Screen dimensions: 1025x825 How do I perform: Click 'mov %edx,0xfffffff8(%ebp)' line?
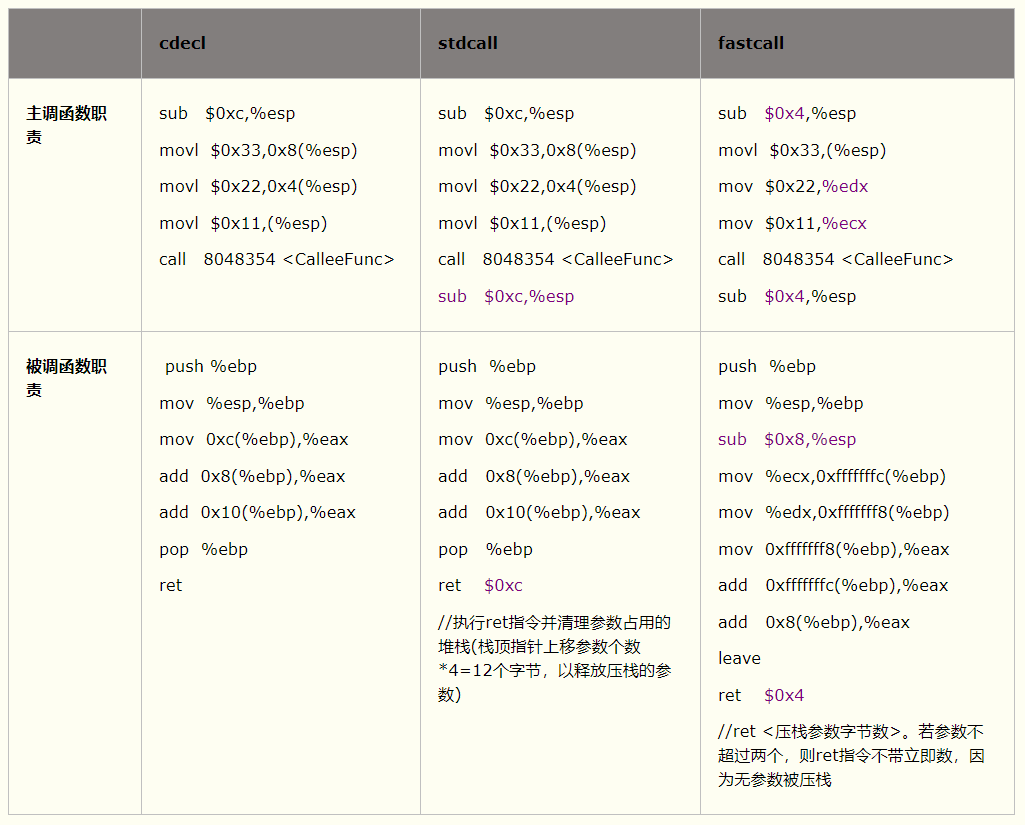point(833,513)
